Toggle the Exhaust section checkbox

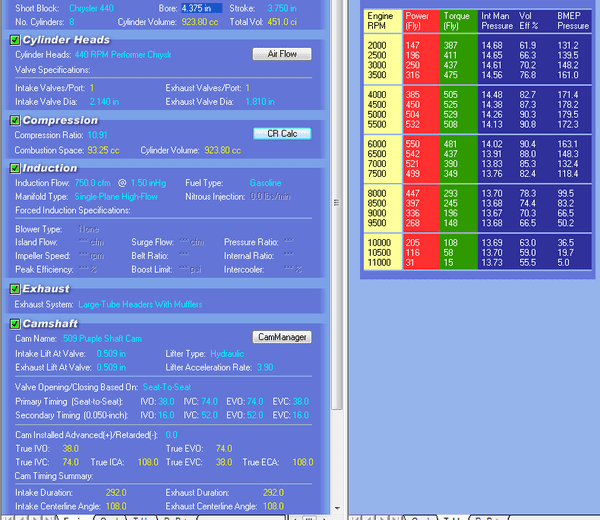coord(15,289)
